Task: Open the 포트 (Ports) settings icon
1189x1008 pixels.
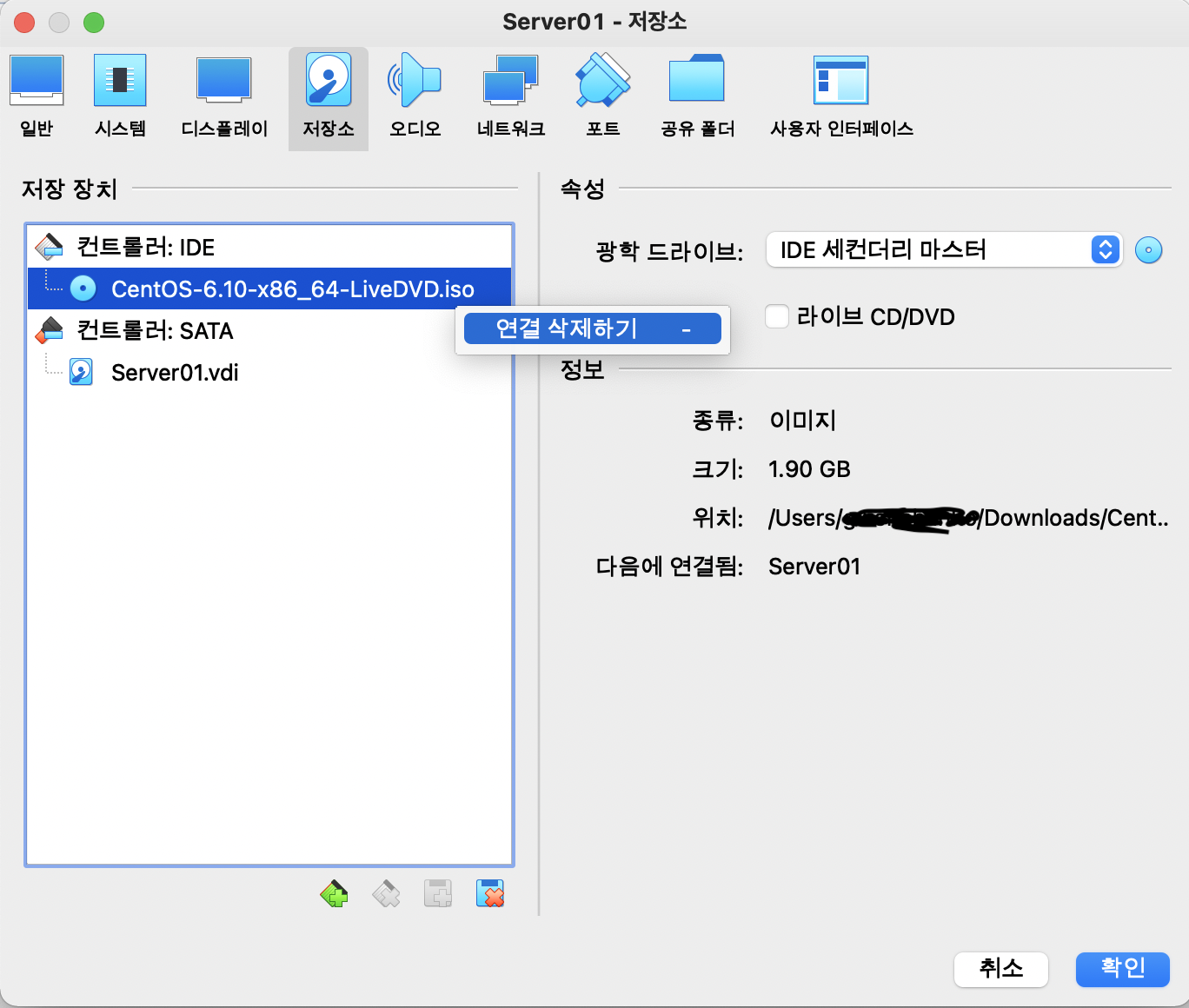Action: (603, 80)
